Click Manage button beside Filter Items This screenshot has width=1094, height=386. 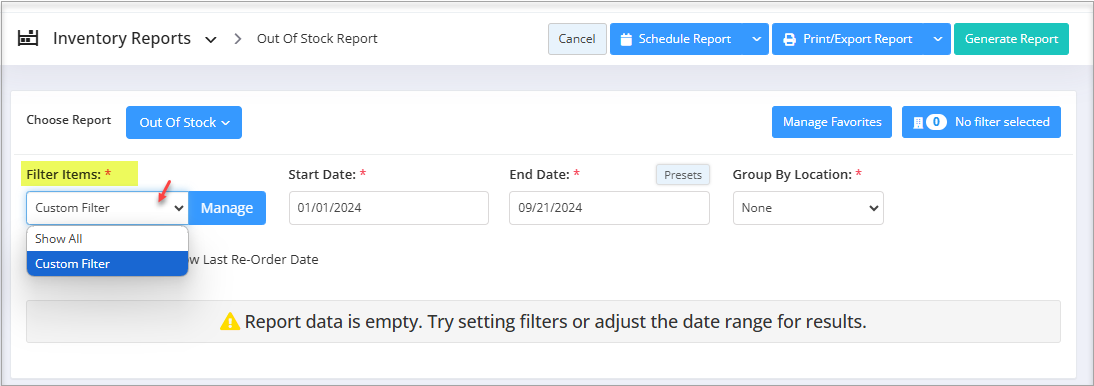click(x=227, y=208)
